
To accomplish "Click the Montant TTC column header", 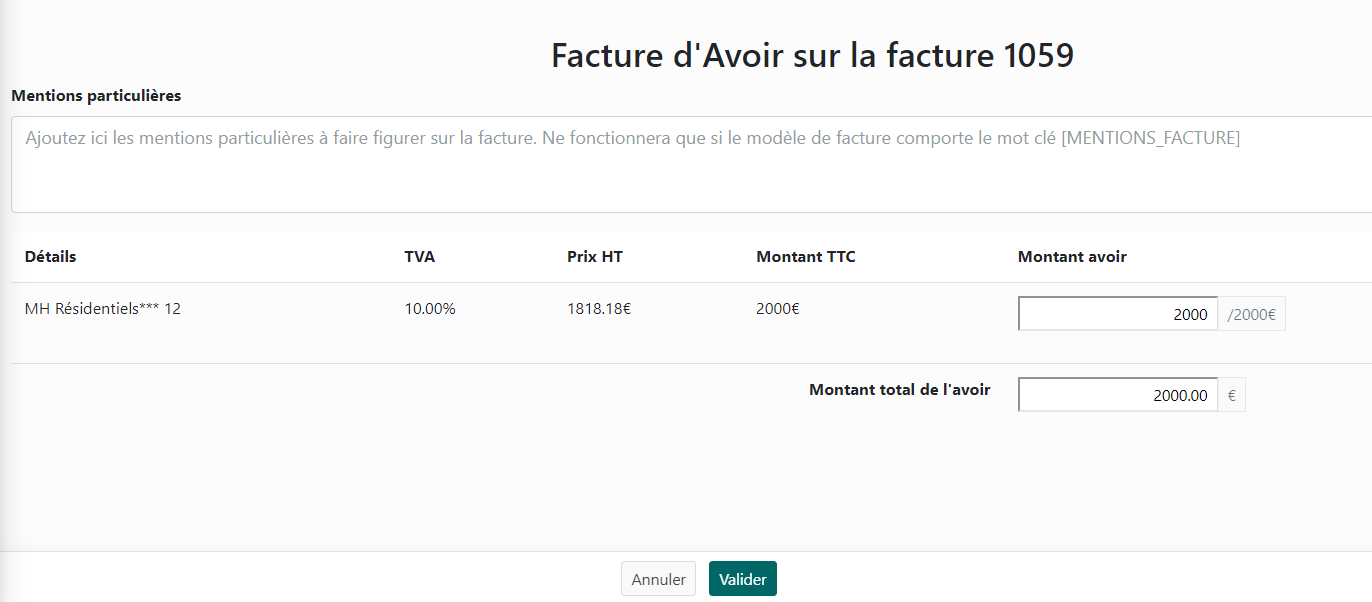I will [x=805, y=257].
